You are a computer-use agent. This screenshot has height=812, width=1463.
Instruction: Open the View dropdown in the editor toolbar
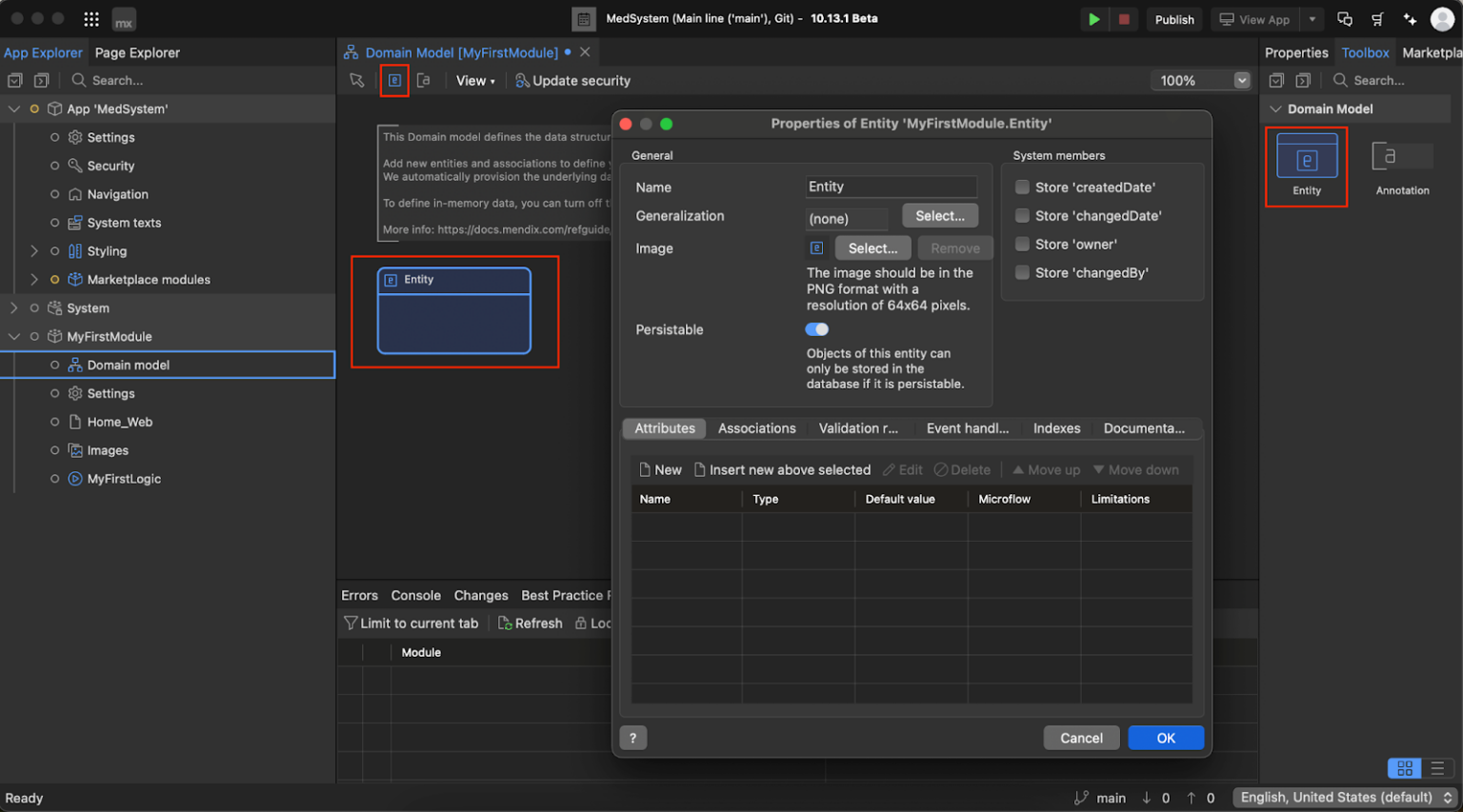[x=475, y=80]
